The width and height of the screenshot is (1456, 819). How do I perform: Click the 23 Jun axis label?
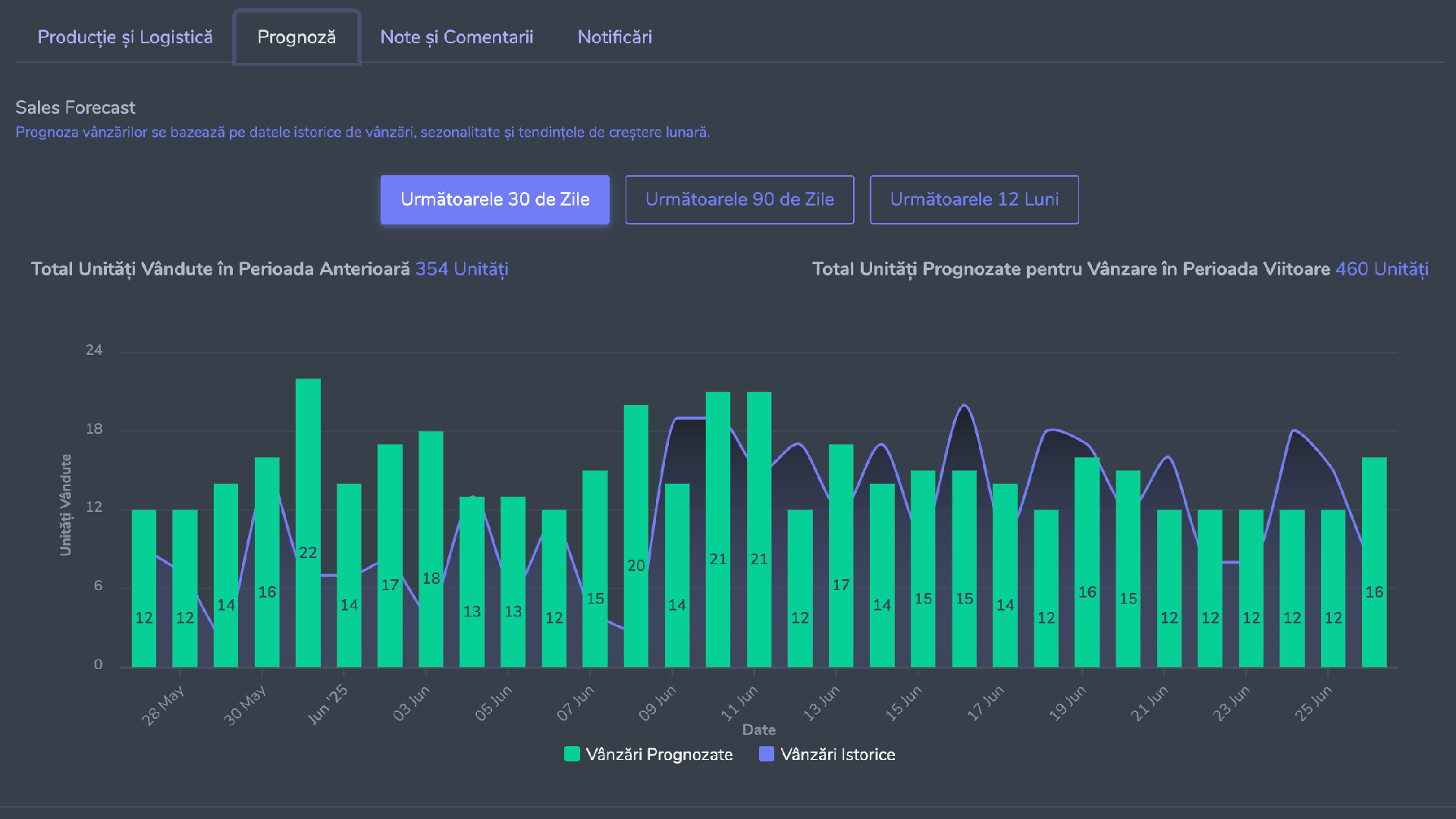[x=1232, y=703]
